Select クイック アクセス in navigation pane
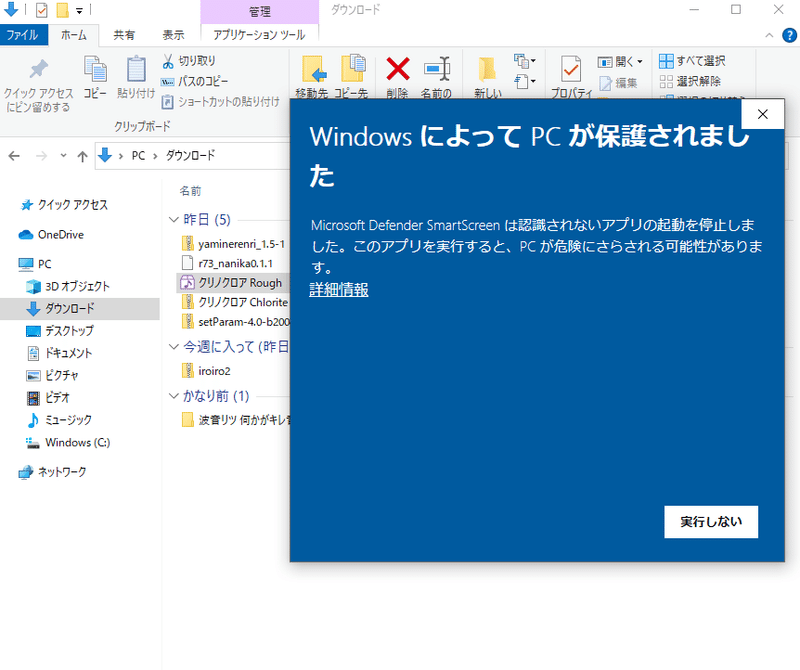Screen dimensions: 800x670 click(x=64, y=205)
